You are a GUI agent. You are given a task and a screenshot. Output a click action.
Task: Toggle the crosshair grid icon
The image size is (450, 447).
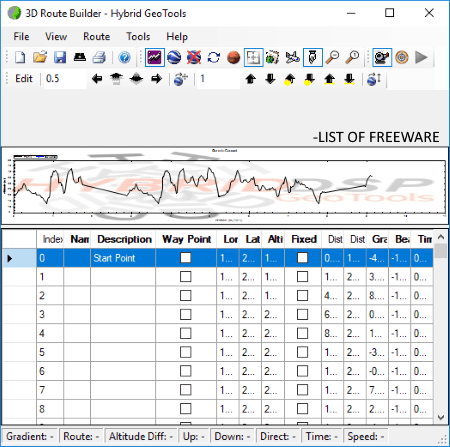point(253,57)
